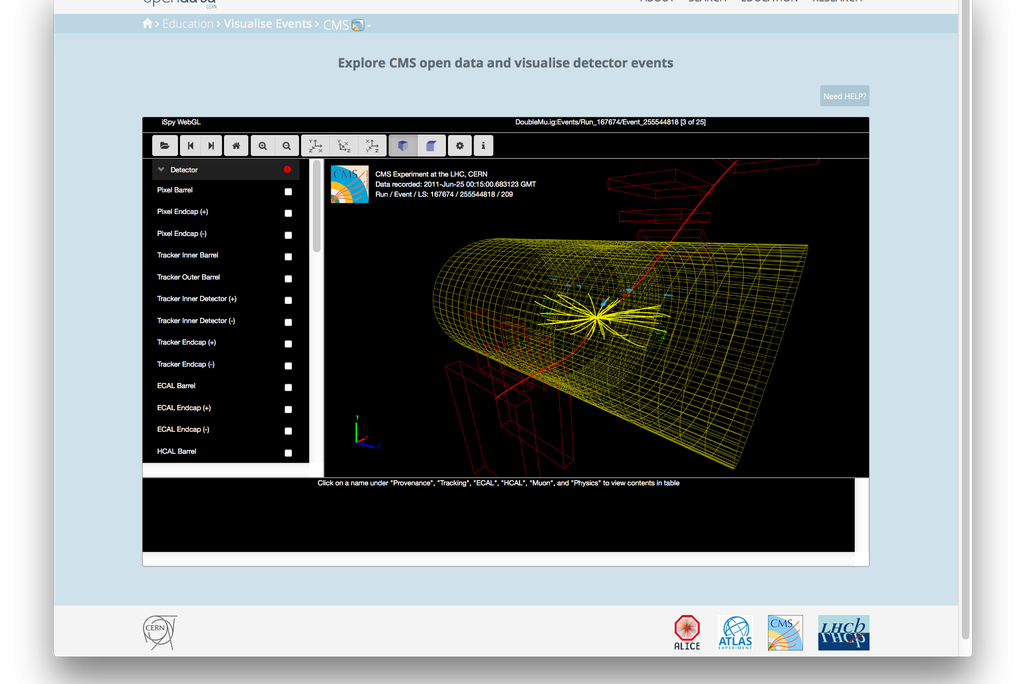Image resolution: width=1026 pixels, height=684 pixels.
Task: Open settings via the gear icon
Action: tap(460, 146)
